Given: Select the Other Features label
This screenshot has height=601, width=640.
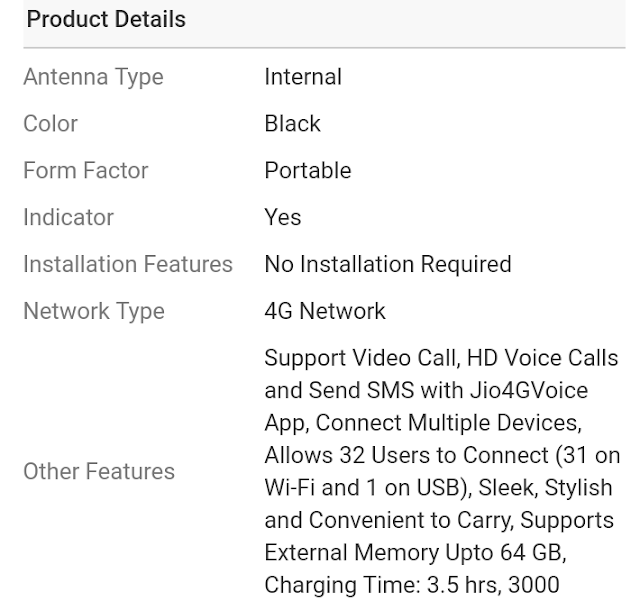Looking at the screenshot, I should (x=99, y=471).
